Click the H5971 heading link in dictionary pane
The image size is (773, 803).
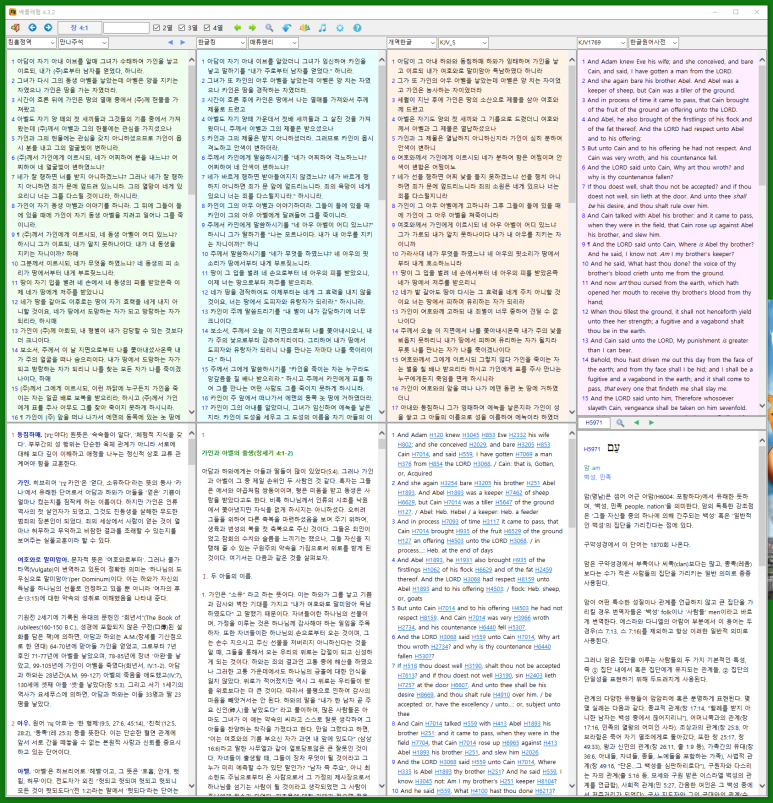pos(592,449)
